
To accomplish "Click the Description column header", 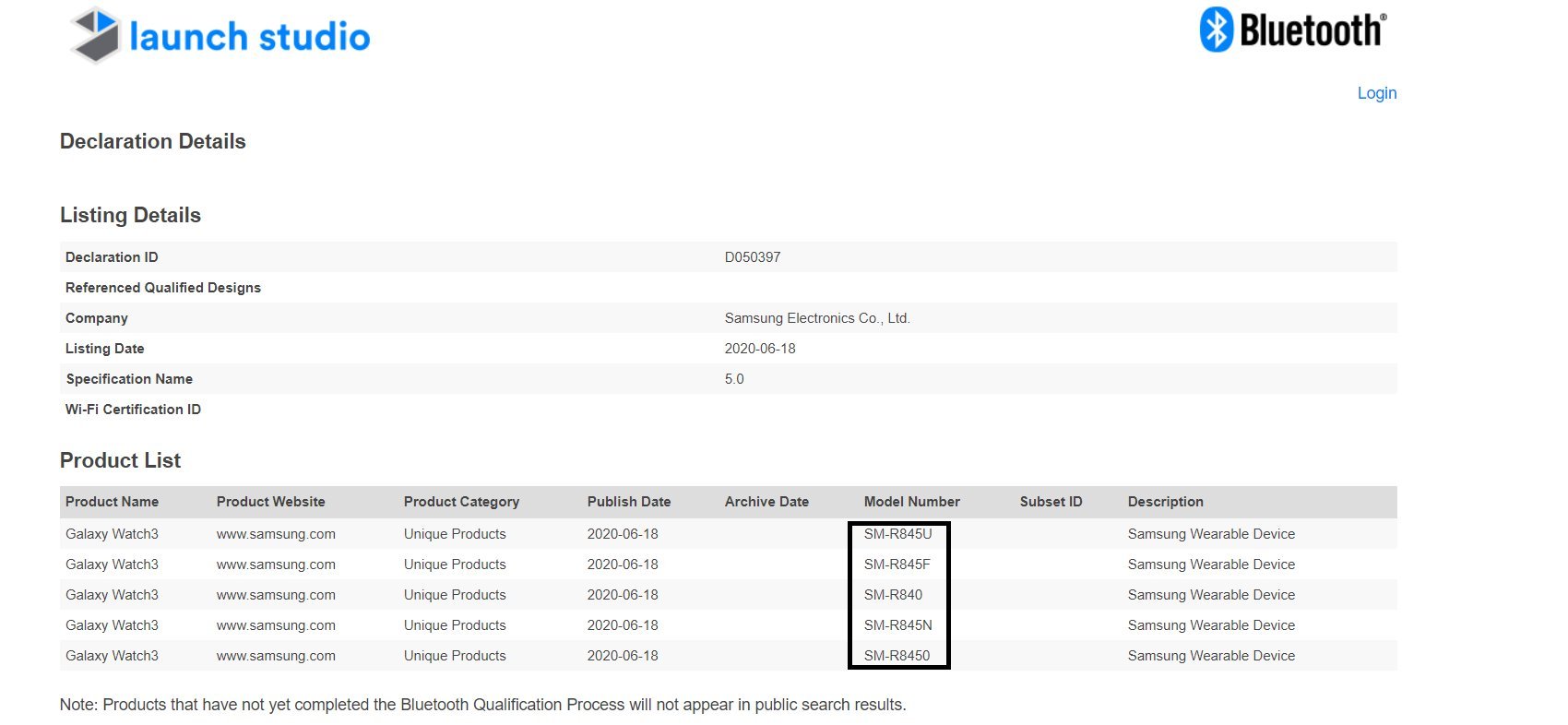I will [1165, 502].
